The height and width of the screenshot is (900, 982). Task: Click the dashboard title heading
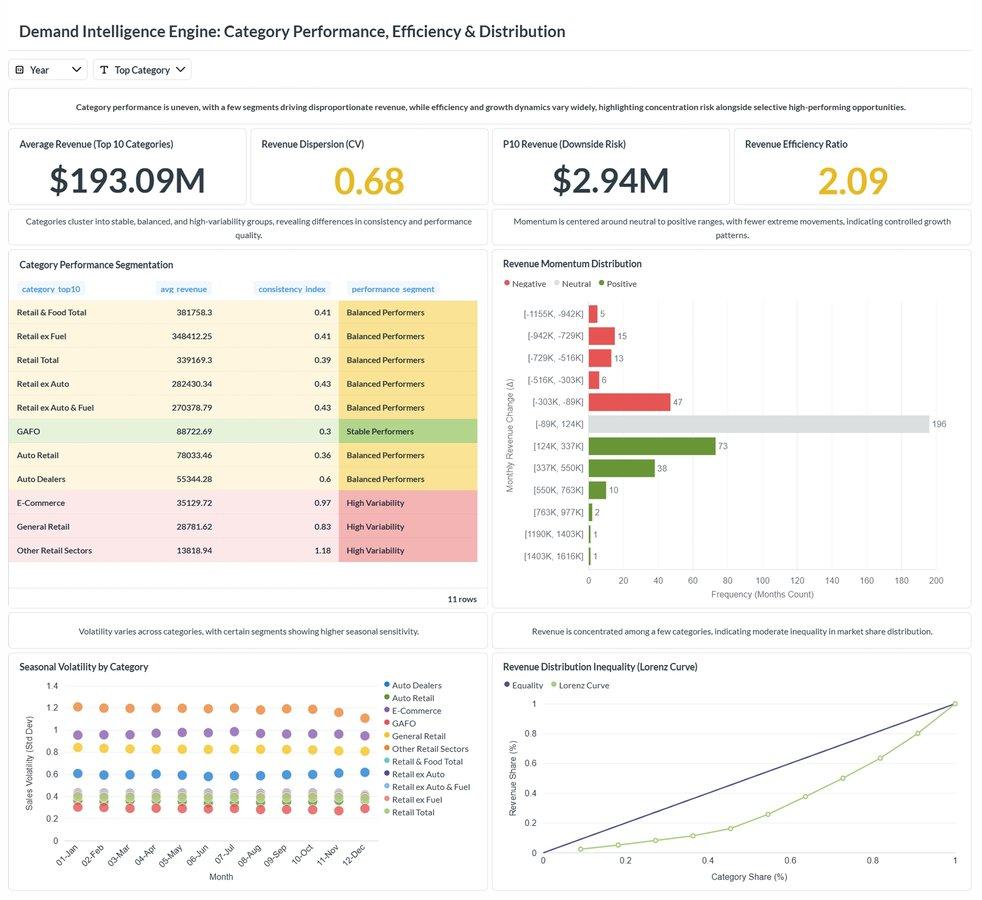292,31
